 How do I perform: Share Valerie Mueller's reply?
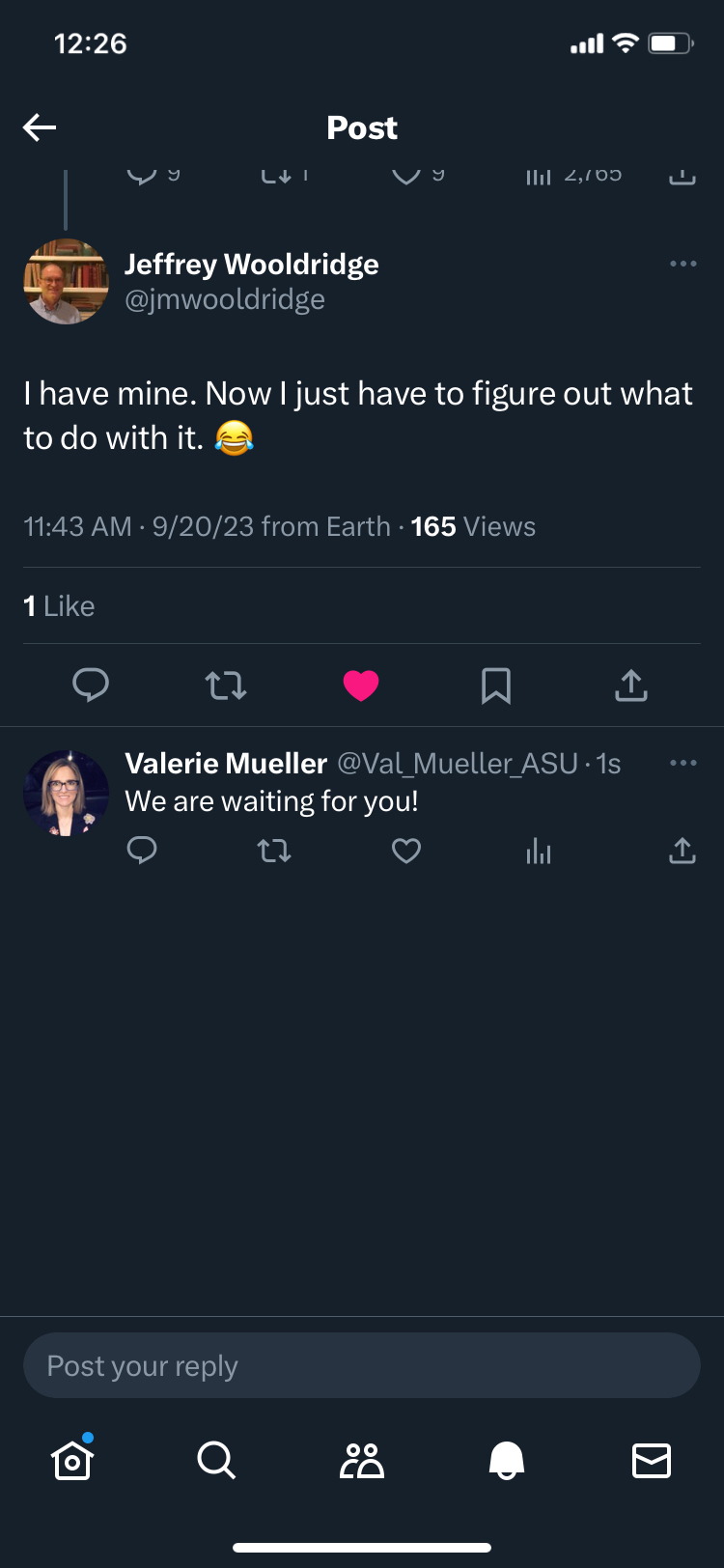(682, 851)
